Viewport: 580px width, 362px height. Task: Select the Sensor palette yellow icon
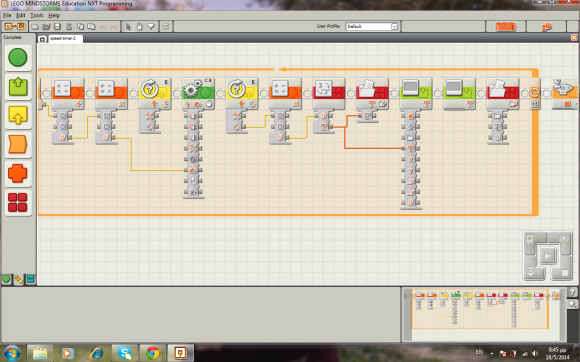coord(18,115)
